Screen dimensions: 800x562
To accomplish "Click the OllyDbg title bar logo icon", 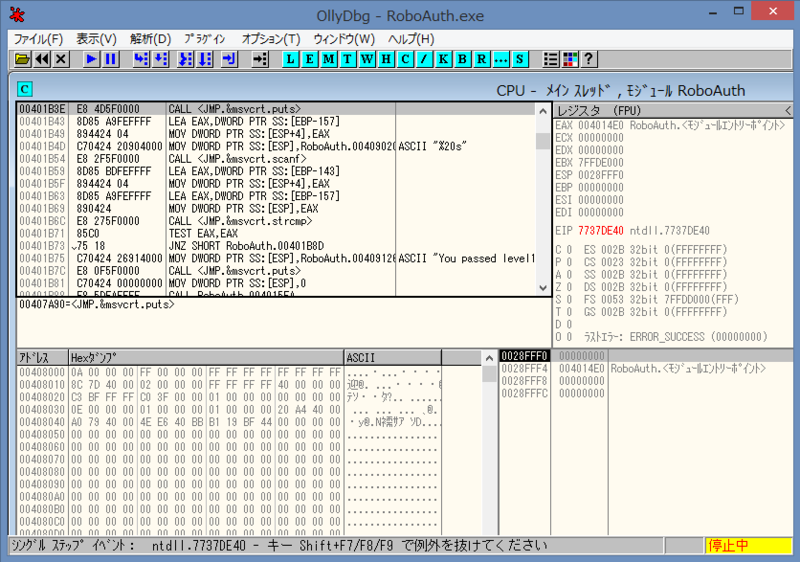I will click(17, 15).
